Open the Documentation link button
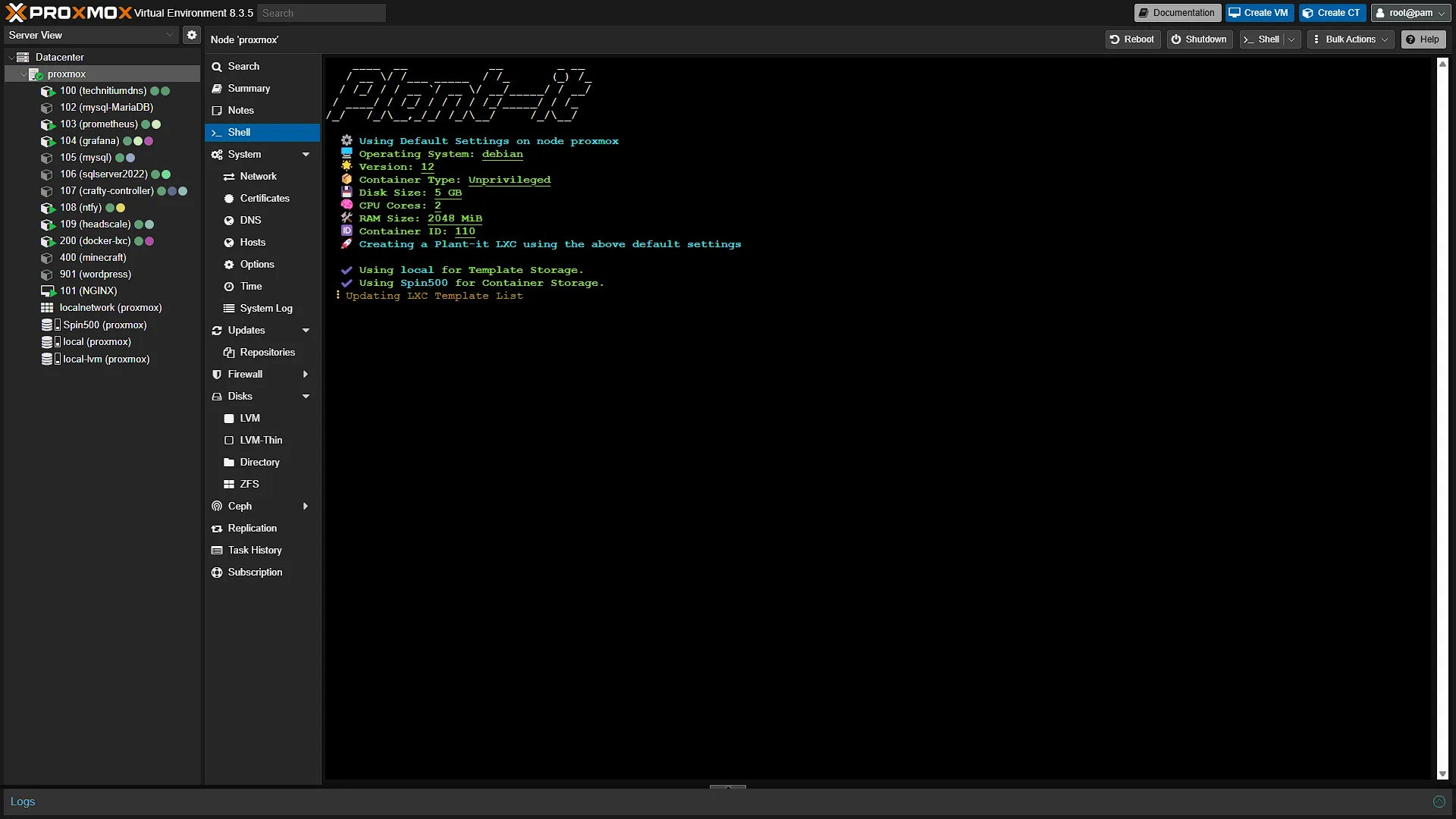The width and height of the screenshot is (1456, 819). point(1177,13)
